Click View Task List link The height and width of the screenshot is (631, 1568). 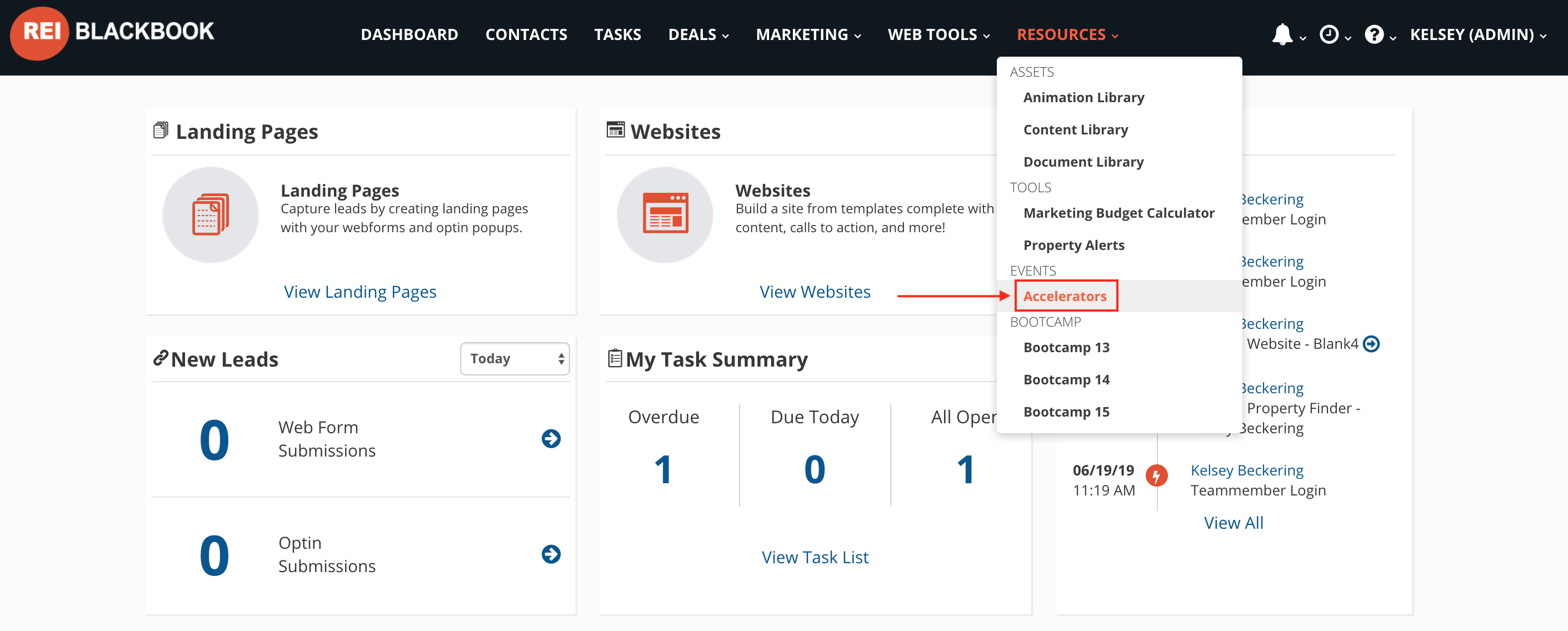point(815,557)
